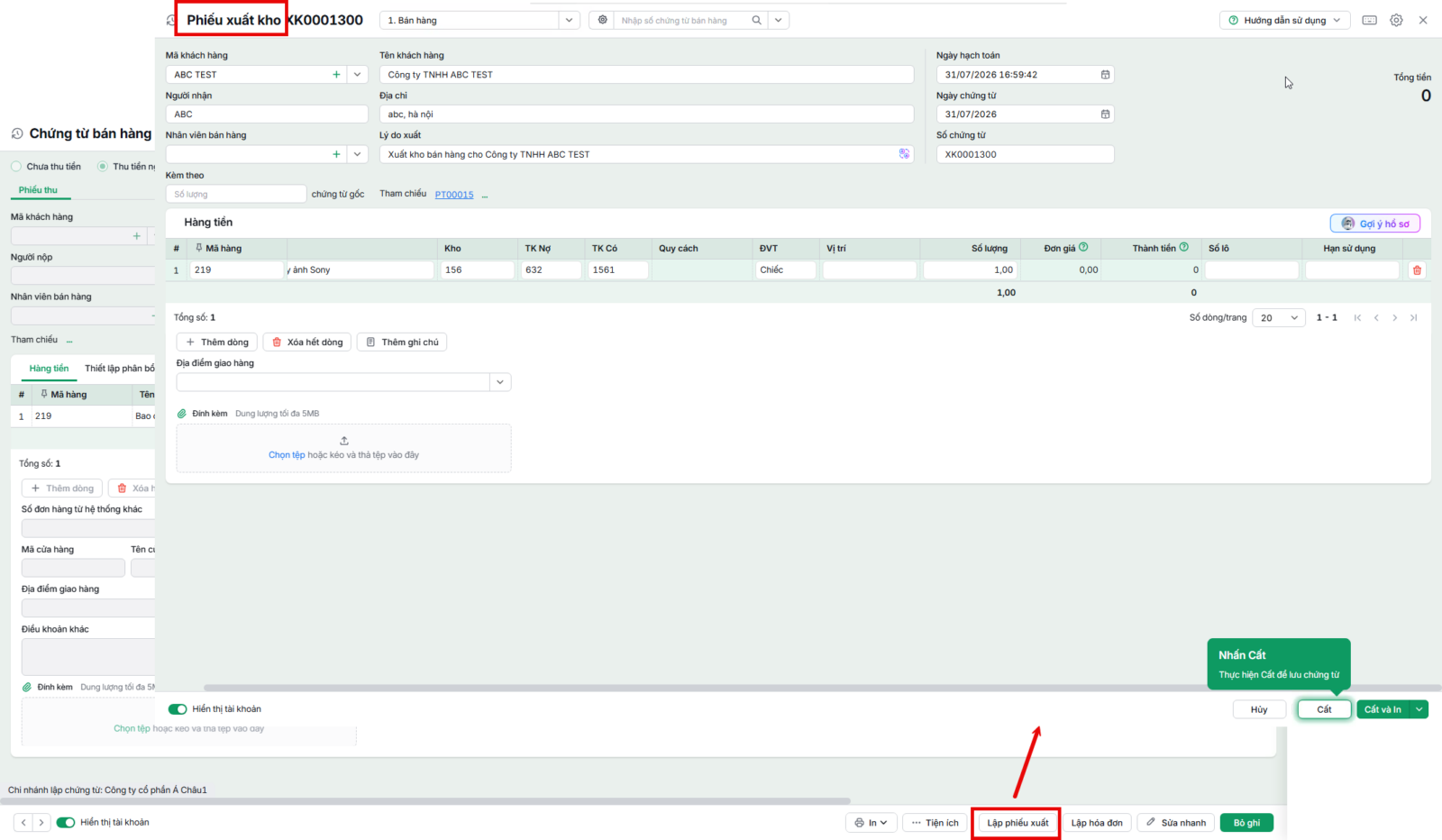1442x840 pixels.
Task: Click ellipsis icon next to PT00015 reference
Action: click(485, 195)
